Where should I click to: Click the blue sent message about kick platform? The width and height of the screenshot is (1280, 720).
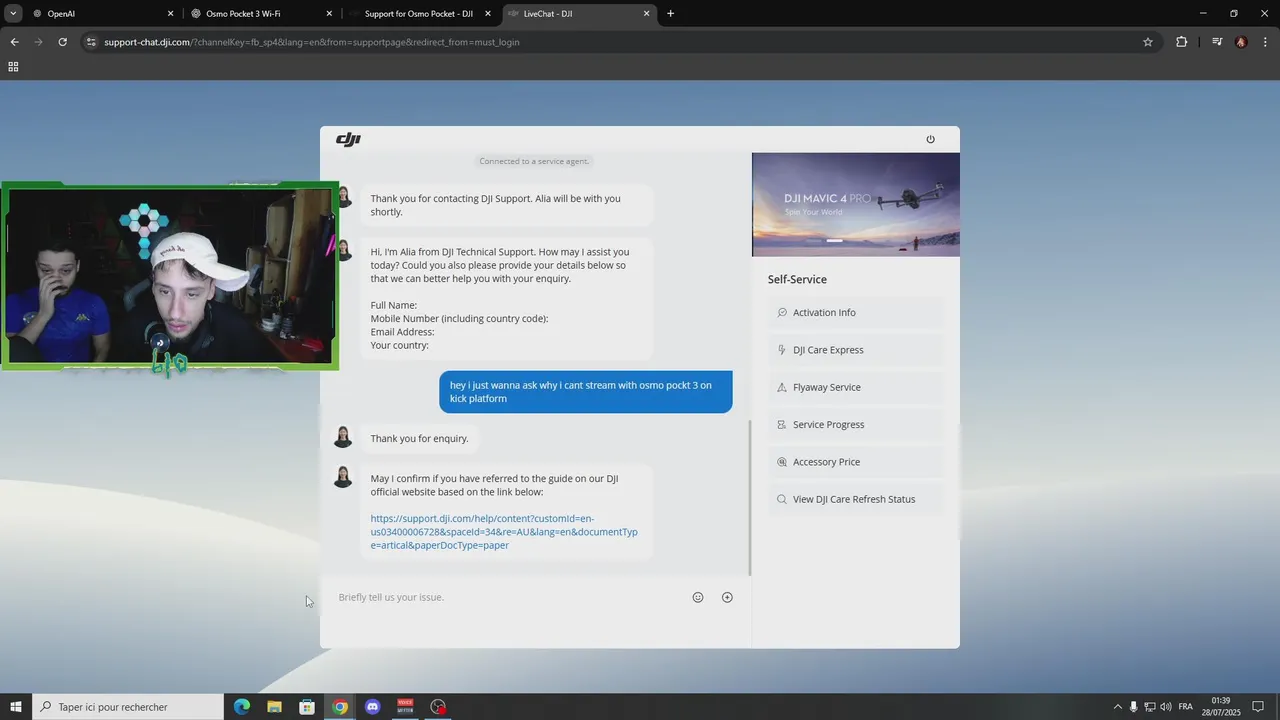click(586, 392)
